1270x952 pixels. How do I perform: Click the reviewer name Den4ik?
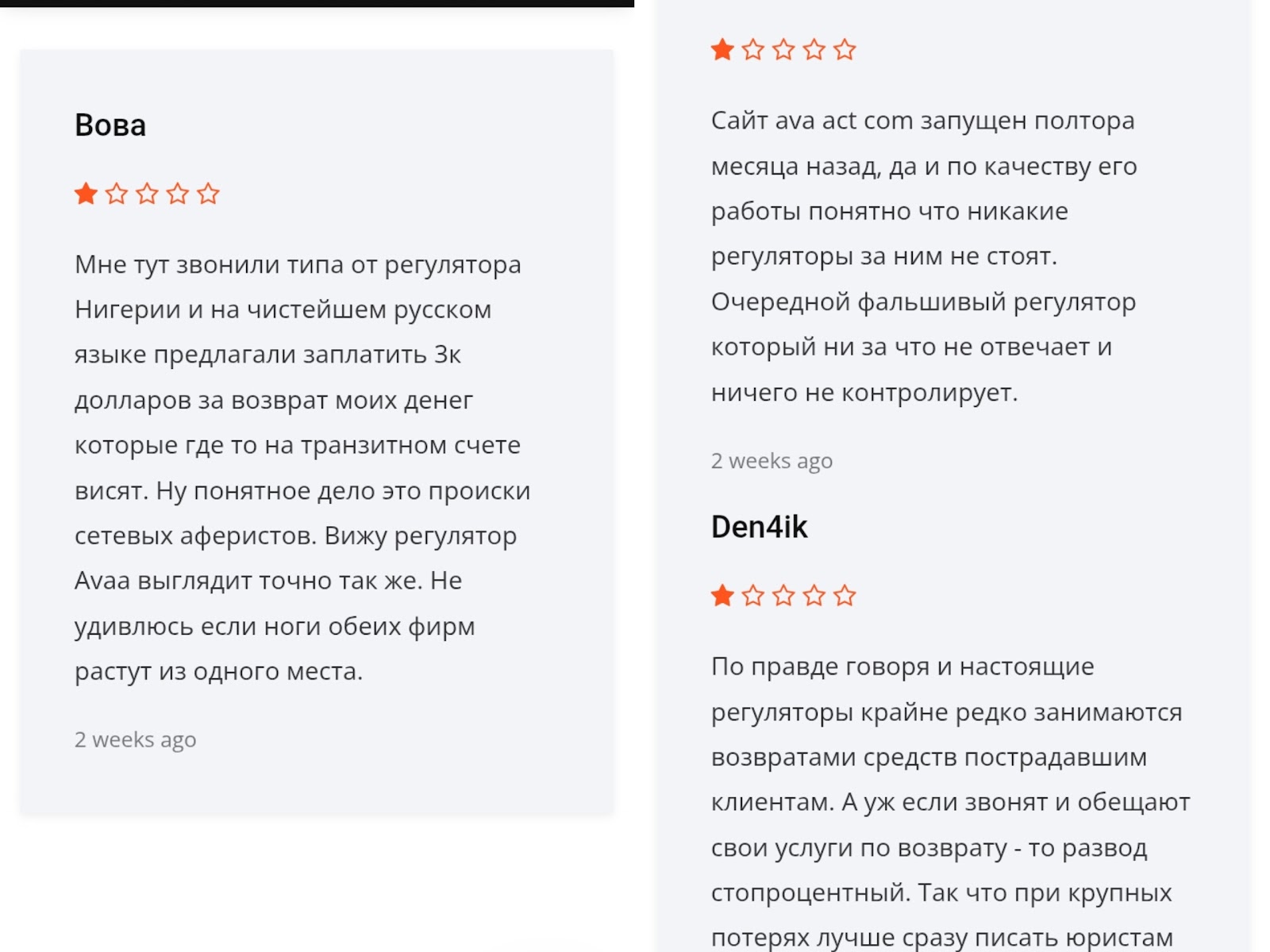(x=759, y=527)
